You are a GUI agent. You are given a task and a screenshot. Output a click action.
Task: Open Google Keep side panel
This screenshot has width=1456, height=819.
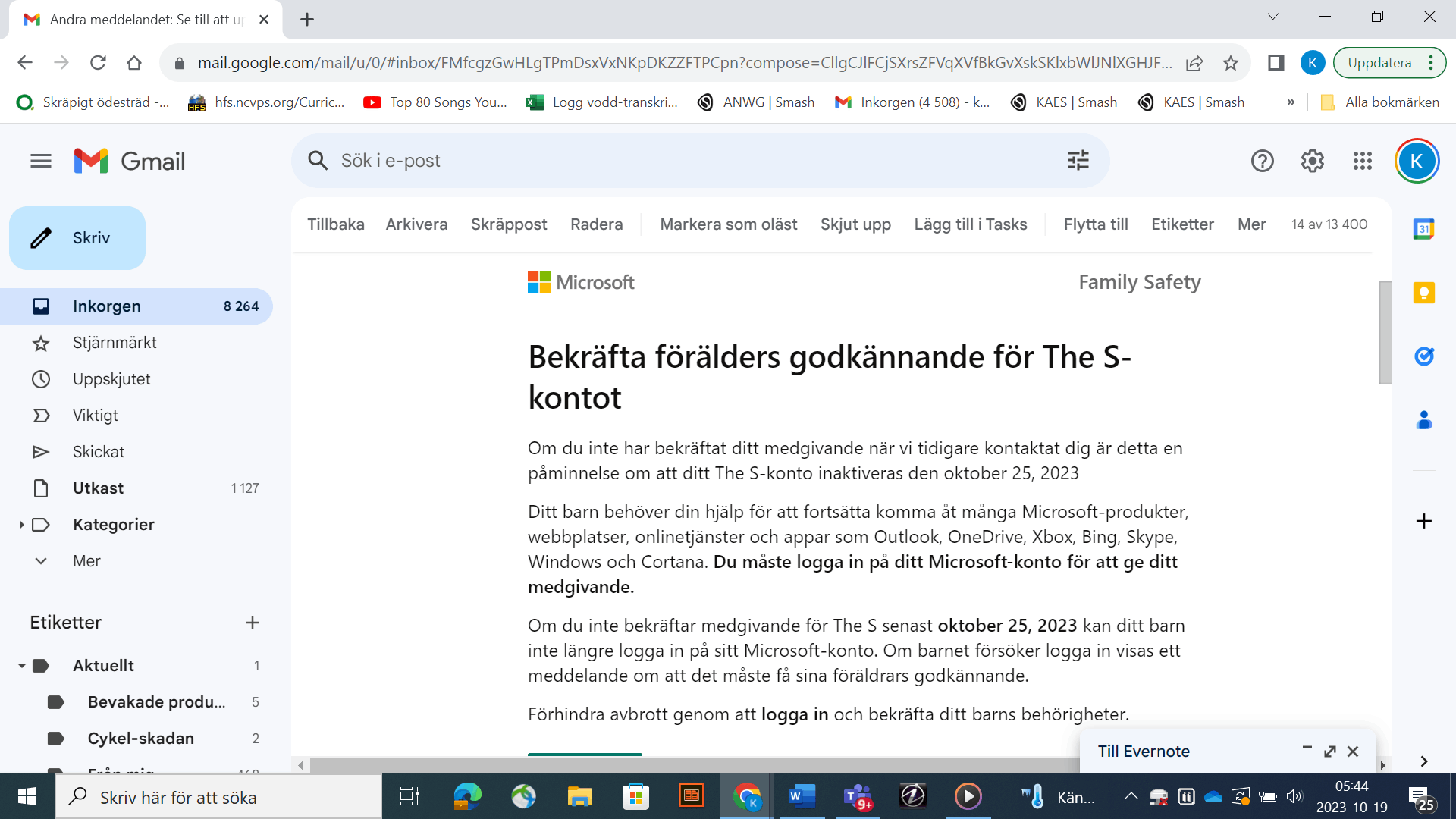coord(1423,293)
